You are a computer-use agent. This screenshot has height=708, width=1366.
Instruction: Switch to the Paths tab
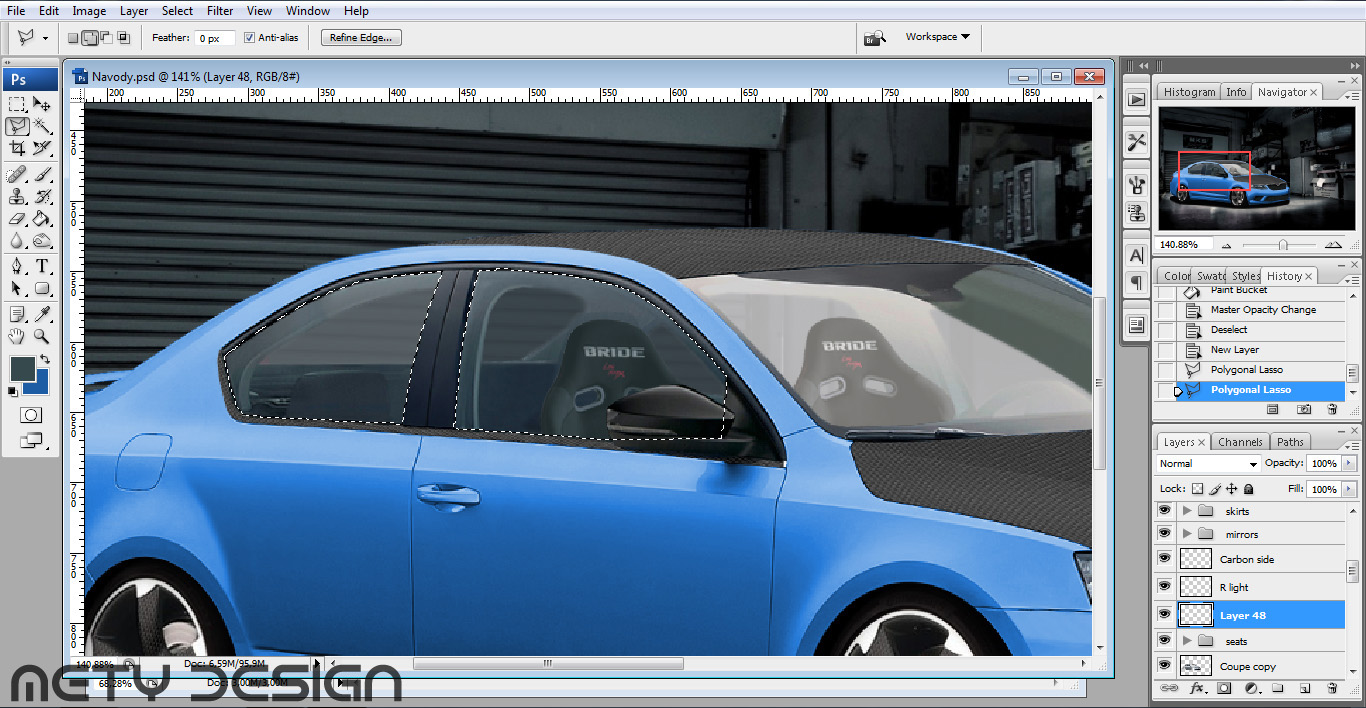(1290, 442)
